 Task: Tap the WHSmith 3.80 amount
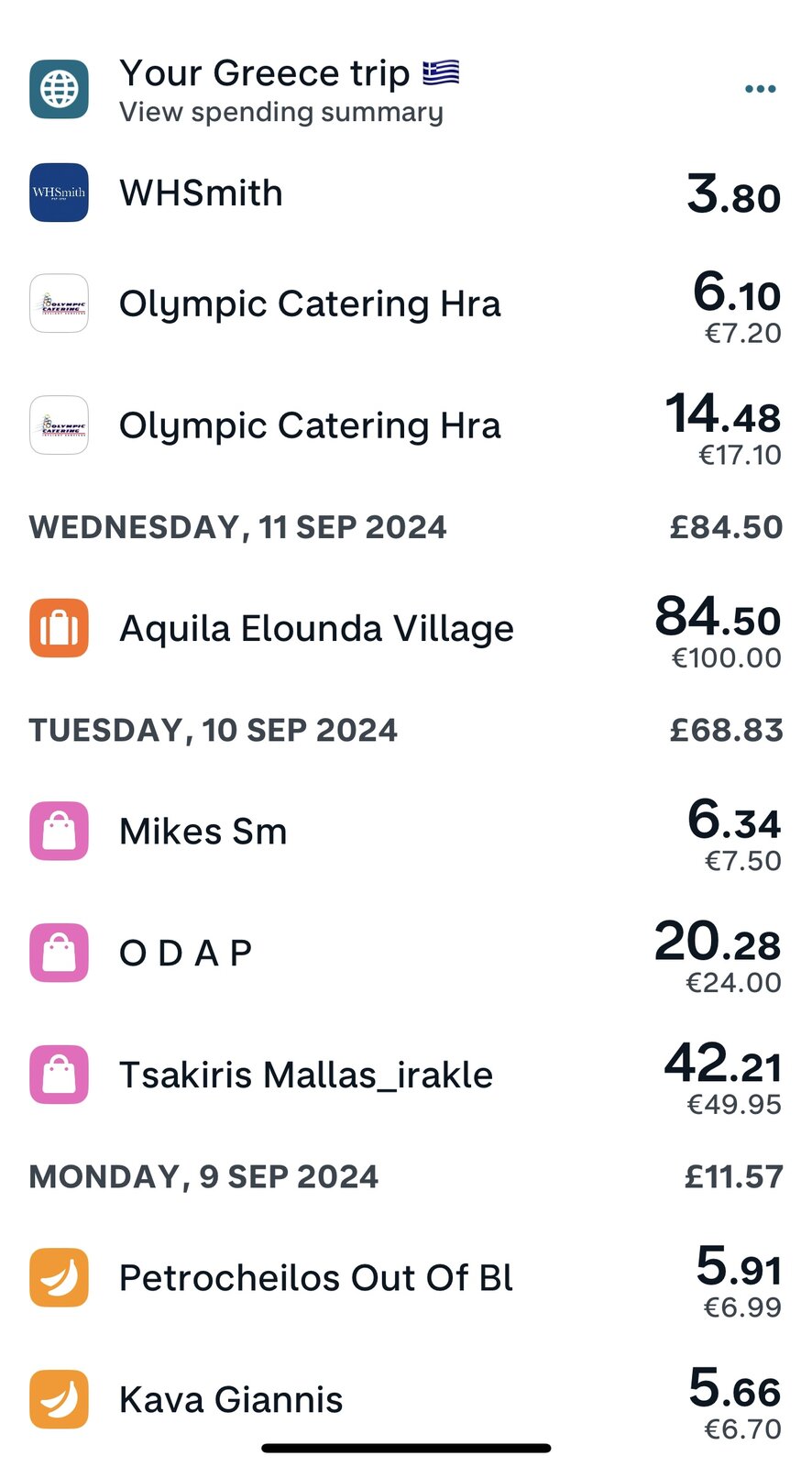tap(733, 194)
